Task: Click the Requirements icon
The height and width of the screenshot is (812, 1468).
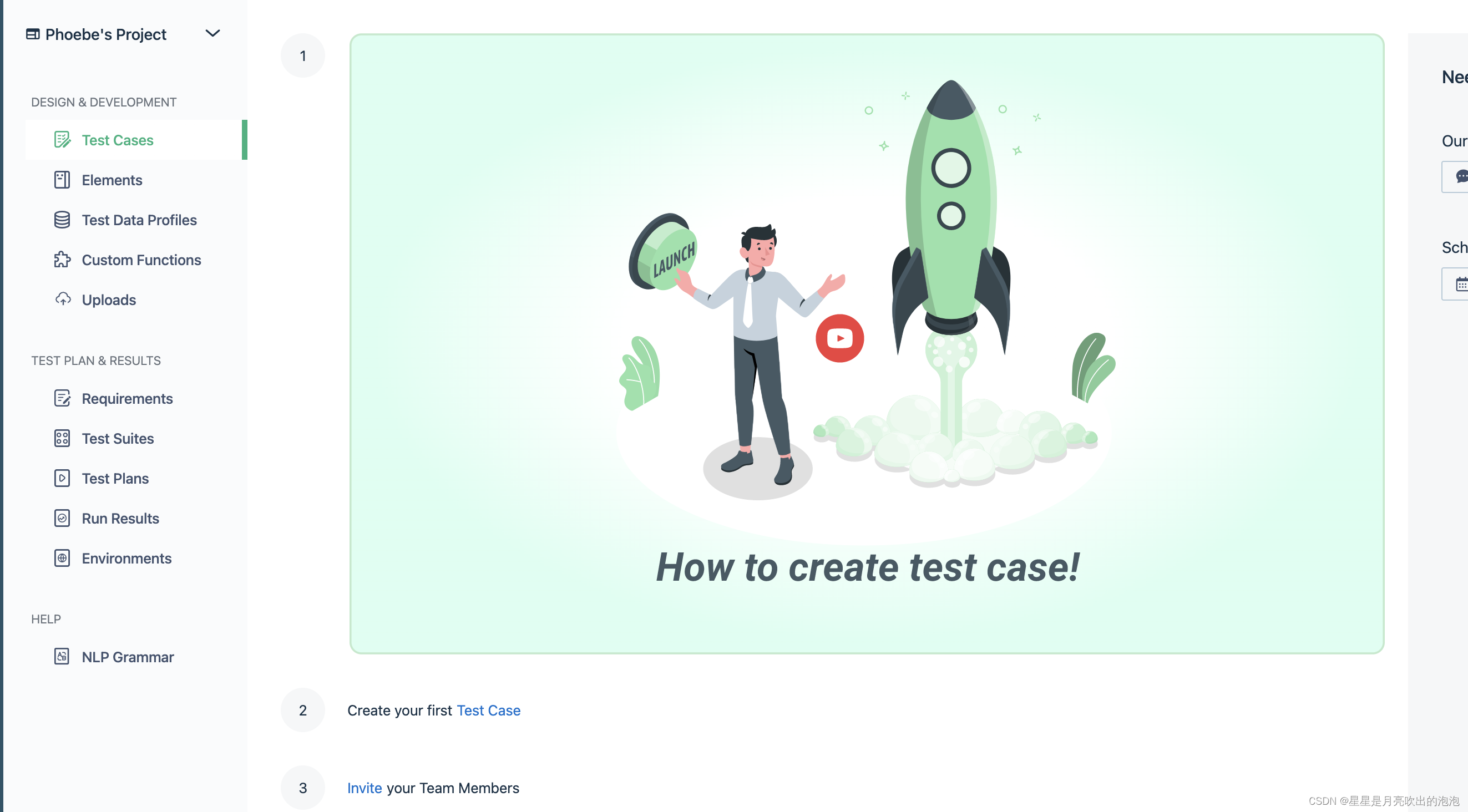Action: (x=62, y=398)
